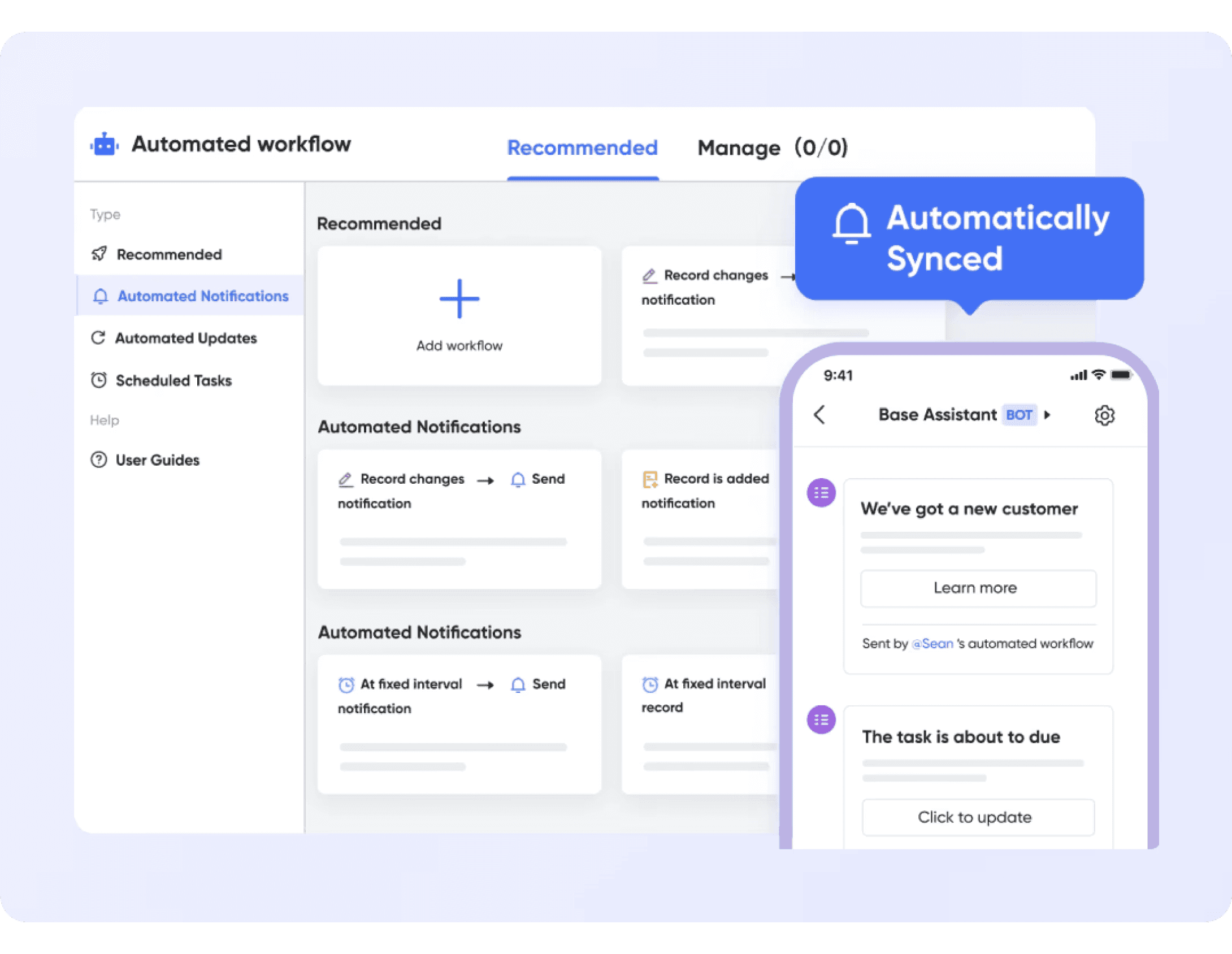Open Record changes Send notification card
Screen dimensions: 1232x954
click(459, 519)
